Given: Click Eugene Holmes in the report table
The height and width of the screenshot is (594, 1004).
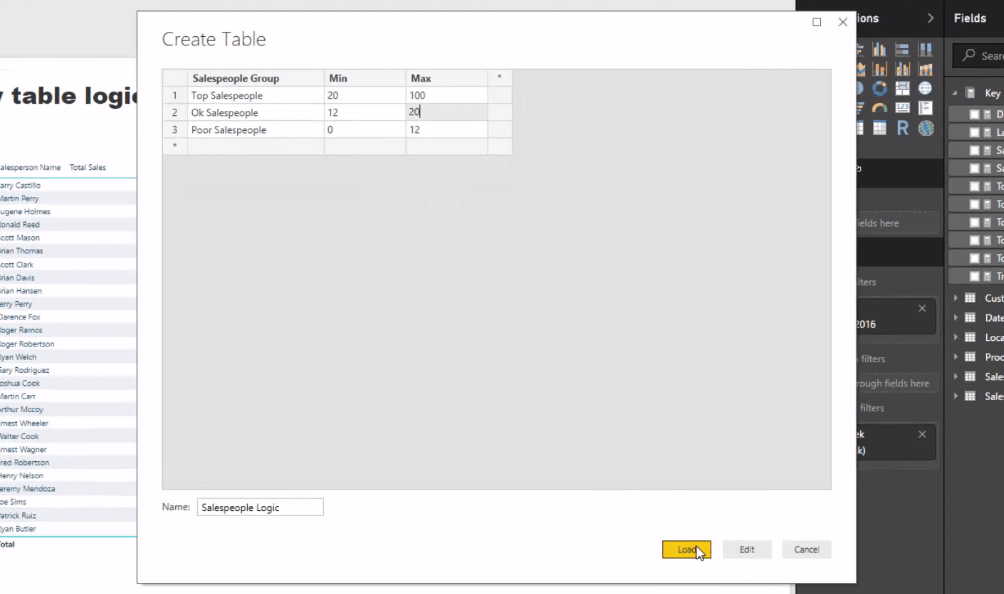Looking at the screenshot, I should (25, 211).
